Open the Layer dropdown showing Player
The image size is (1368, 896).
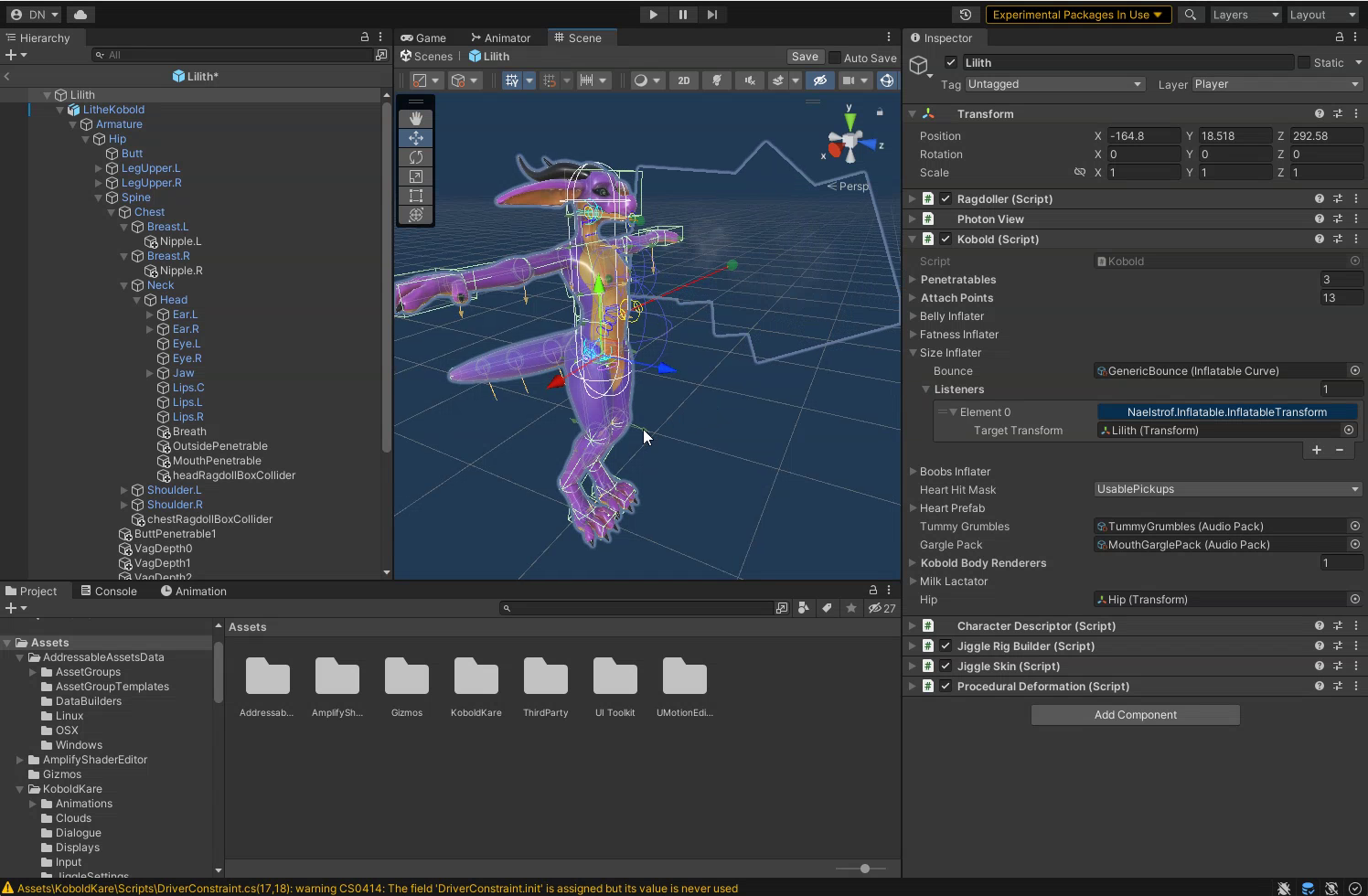[1277, 84]
